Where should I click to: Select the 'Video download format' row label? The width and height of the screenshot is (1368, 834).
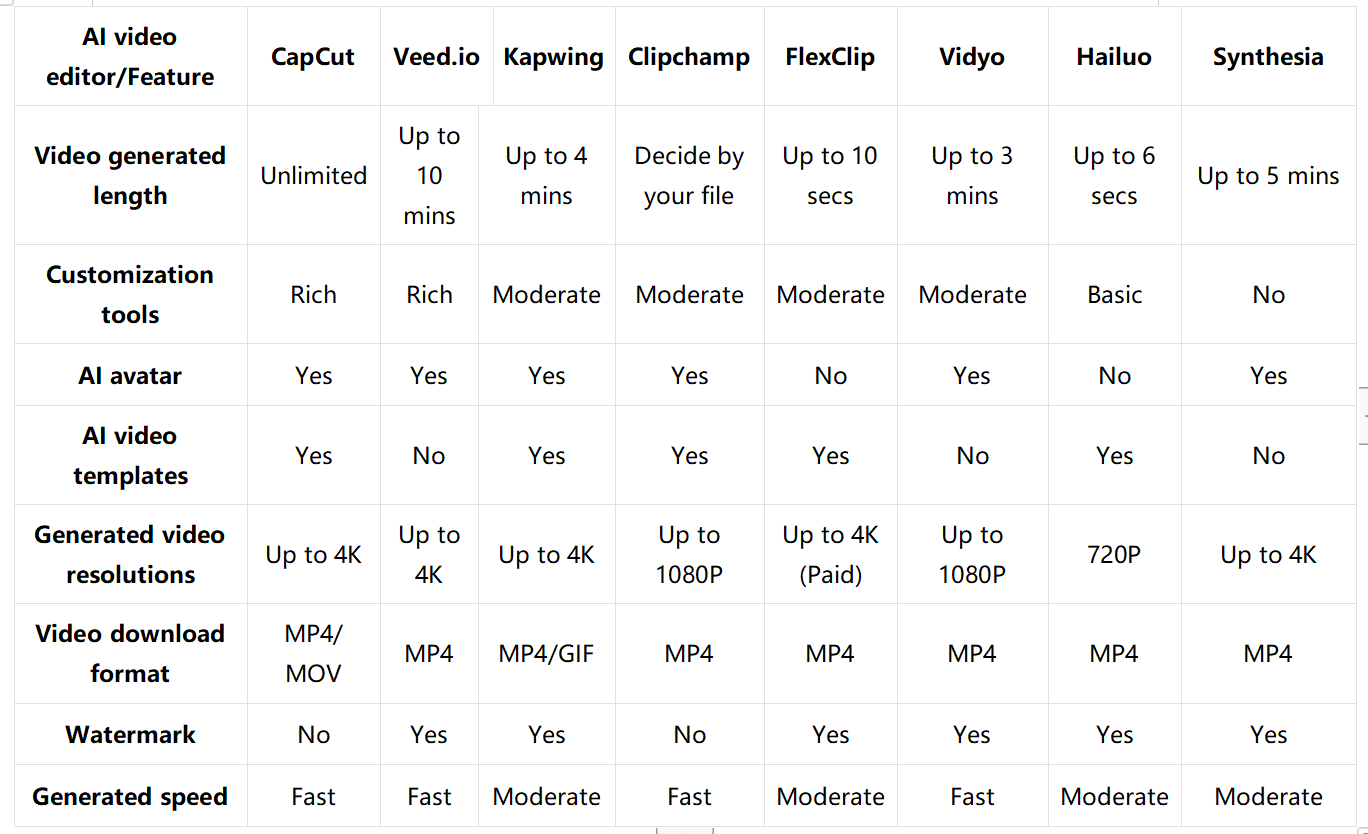(x=130, y=653)
